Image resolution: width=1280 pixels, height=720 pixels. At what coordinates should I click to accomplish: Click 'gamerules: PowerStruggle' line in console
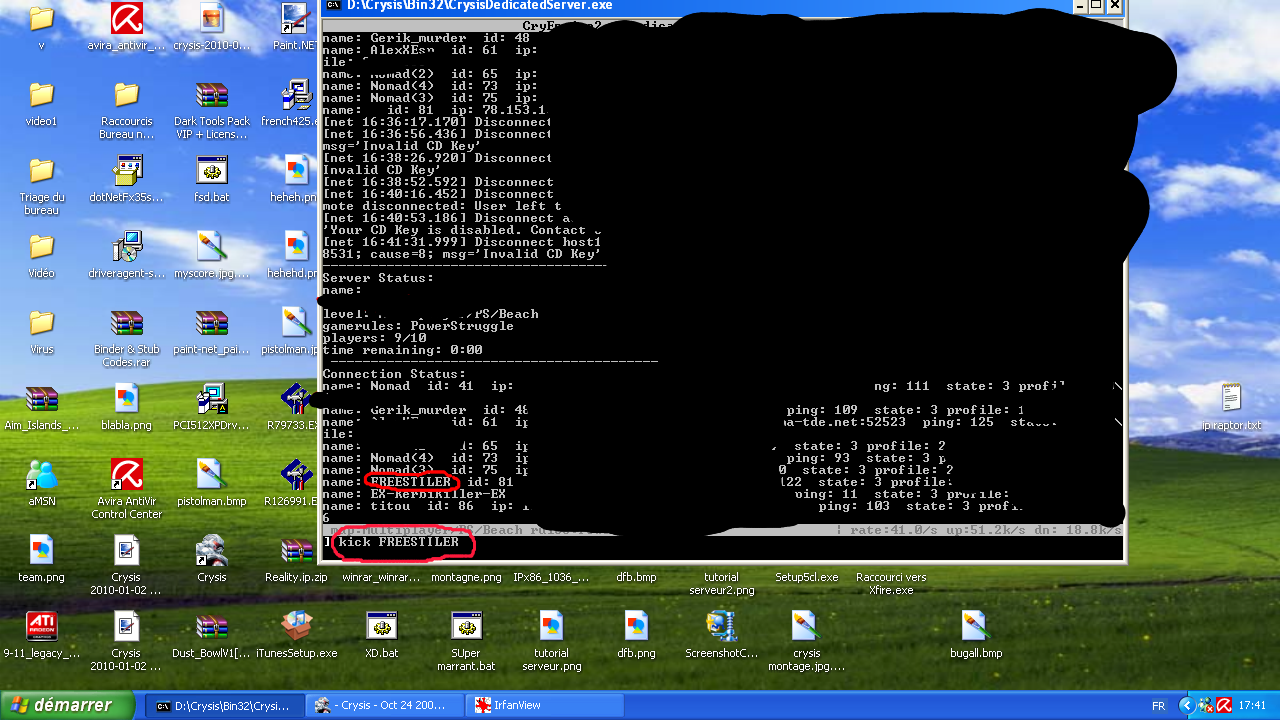click(x=418, y=326)
